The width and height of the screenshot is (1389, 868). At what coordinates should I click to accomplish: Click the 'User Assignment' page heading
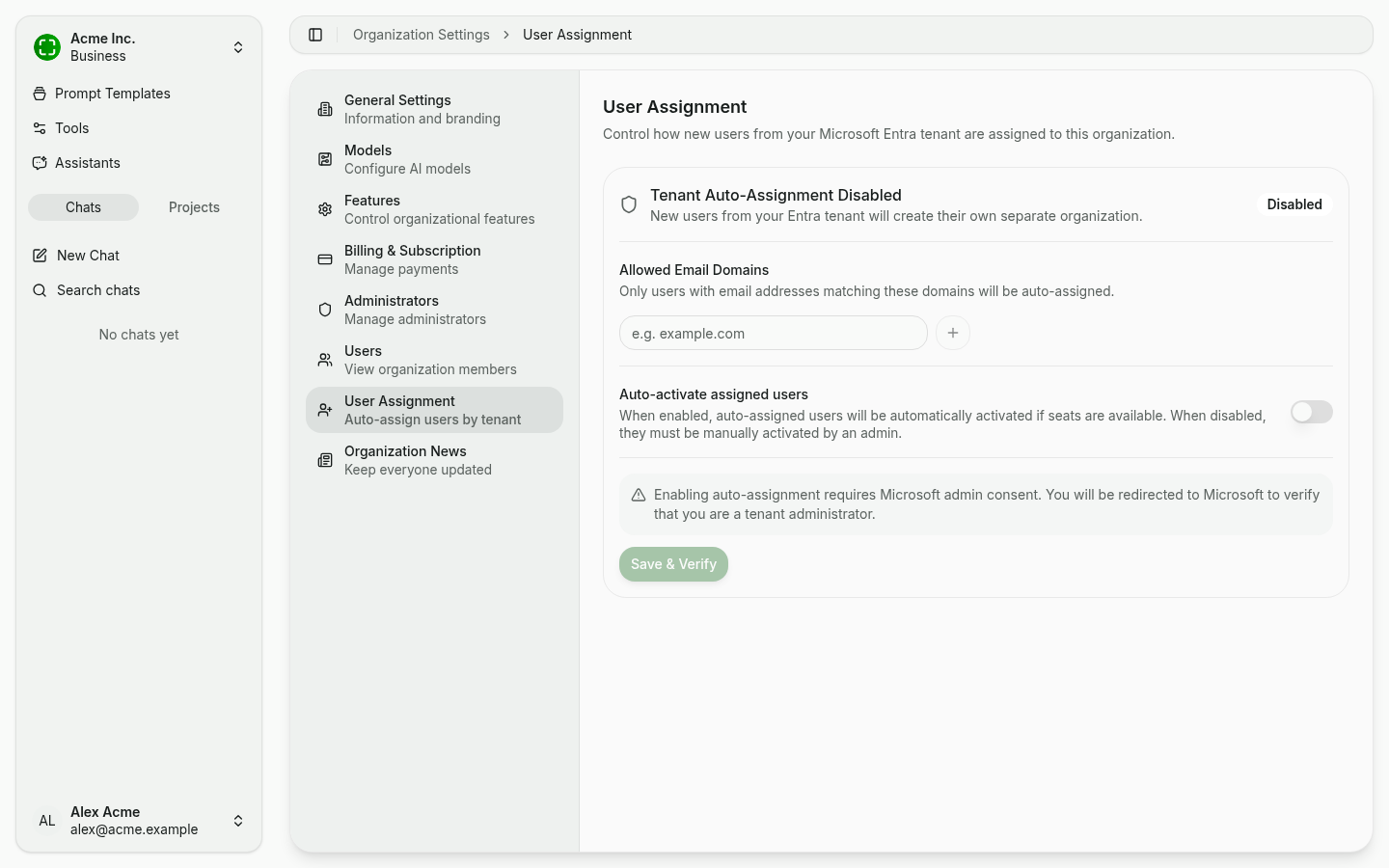[675, 107]
